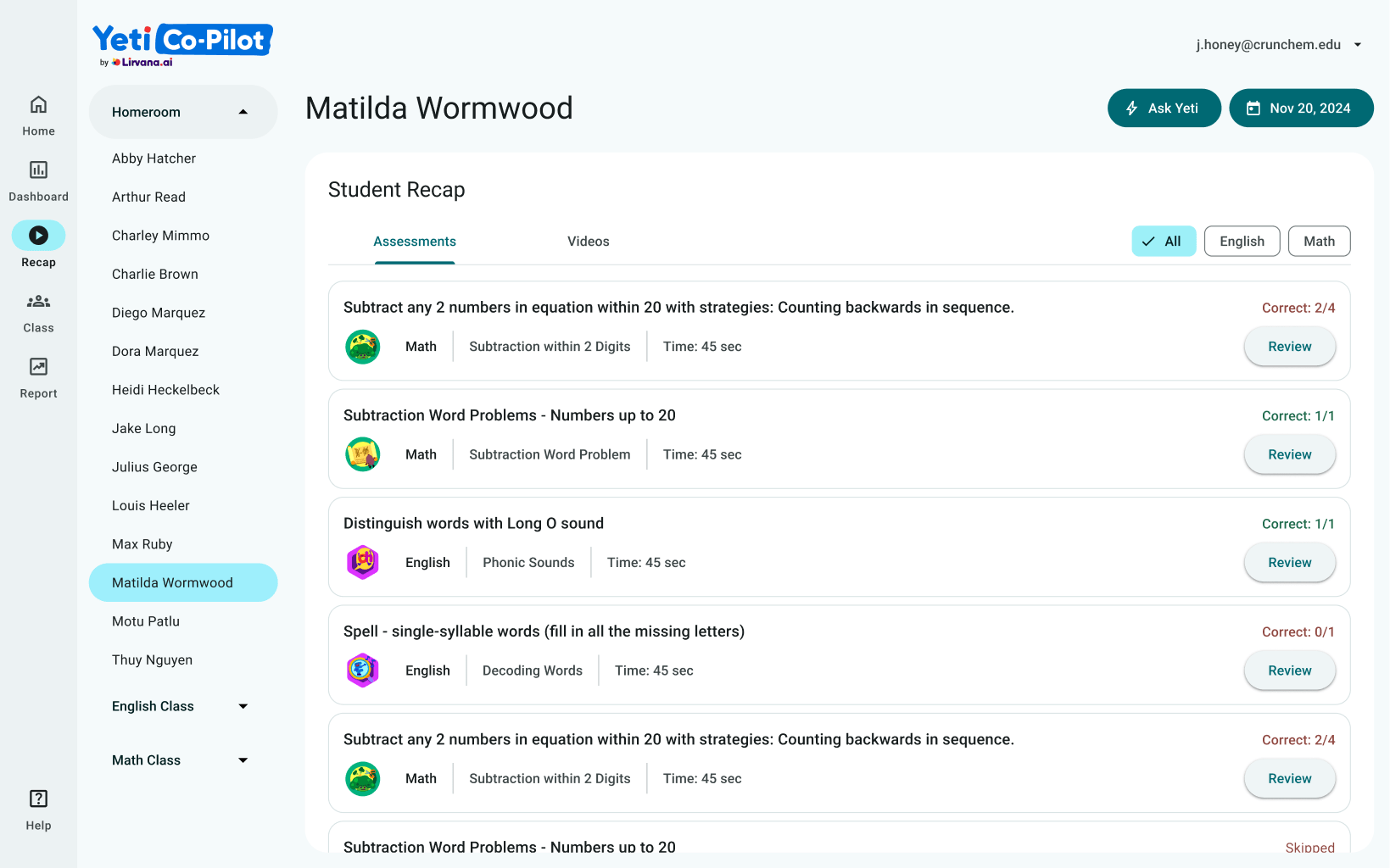This screenshot has width=1390, height=868.
Task: Filter assessments by English
Action: click(x=1242, y=242)
